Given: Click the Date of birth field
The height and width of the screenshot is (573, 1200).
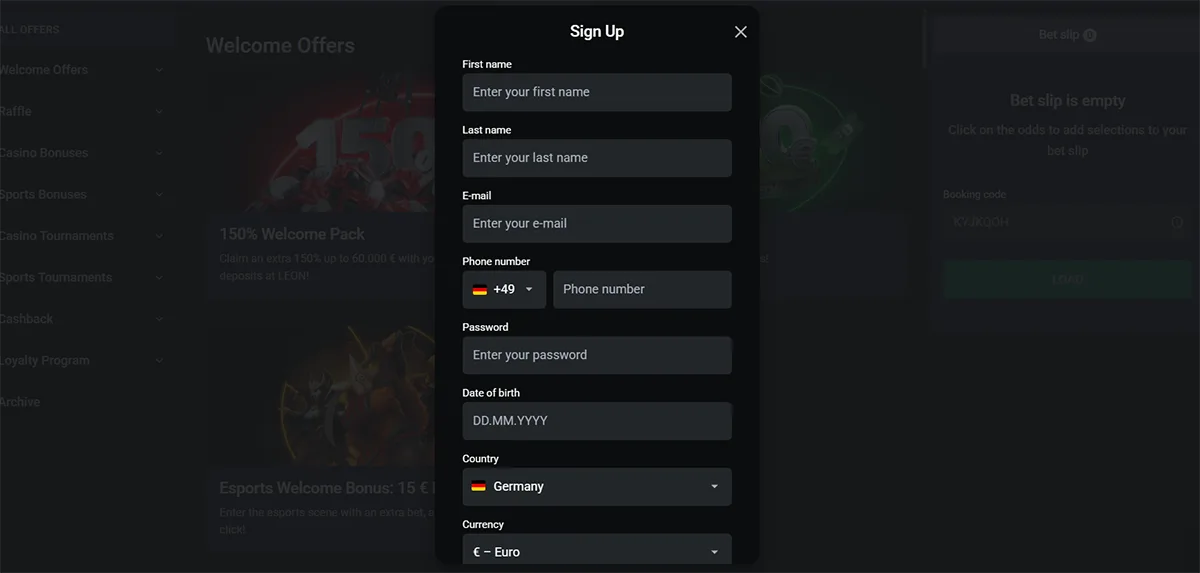Looking at the screenshot, I should [597, 421].
